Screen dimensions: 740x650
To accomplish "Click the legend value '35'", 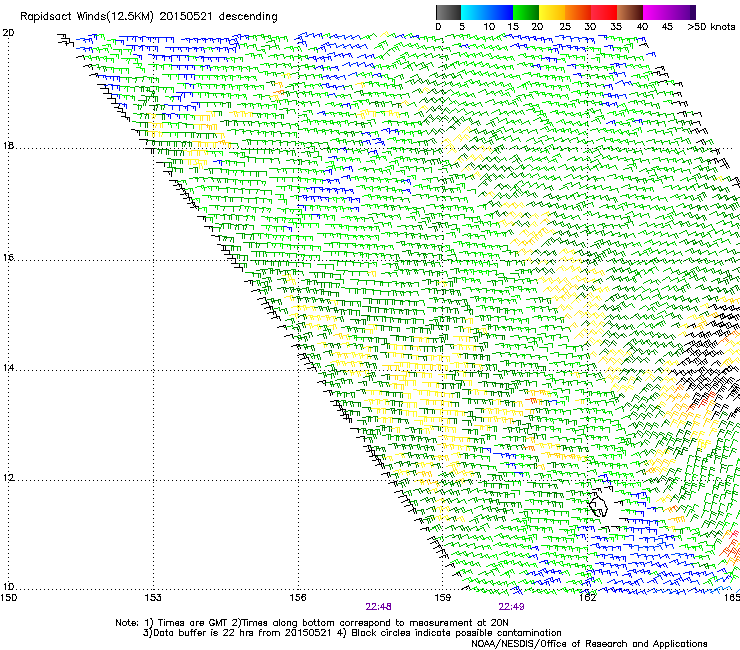I will 616,27.
